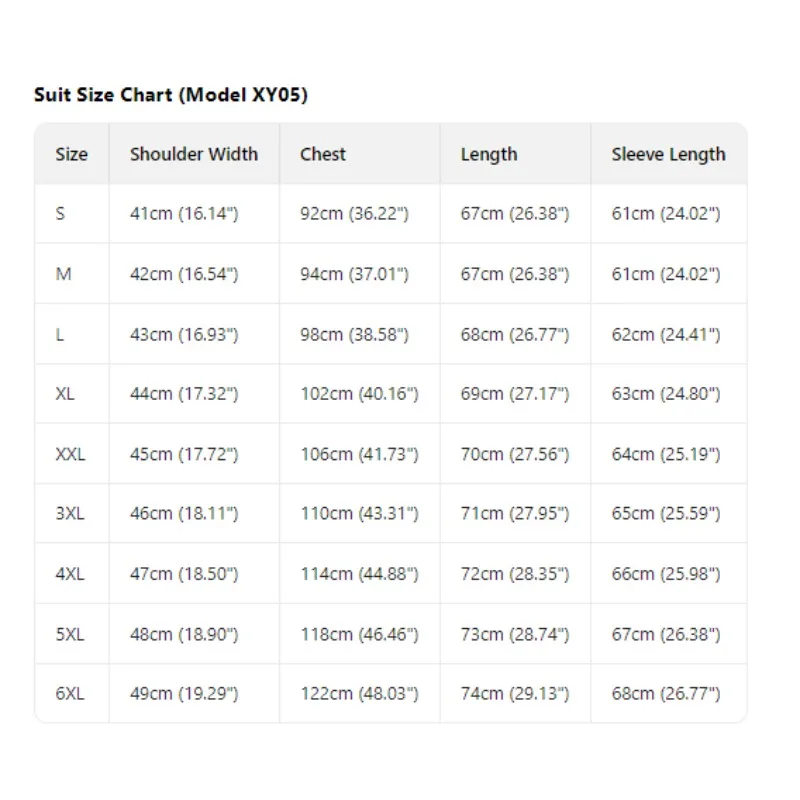Viewport: 800px width, 800px height.
Task: Select the Length column header
Action: point(489,155)
